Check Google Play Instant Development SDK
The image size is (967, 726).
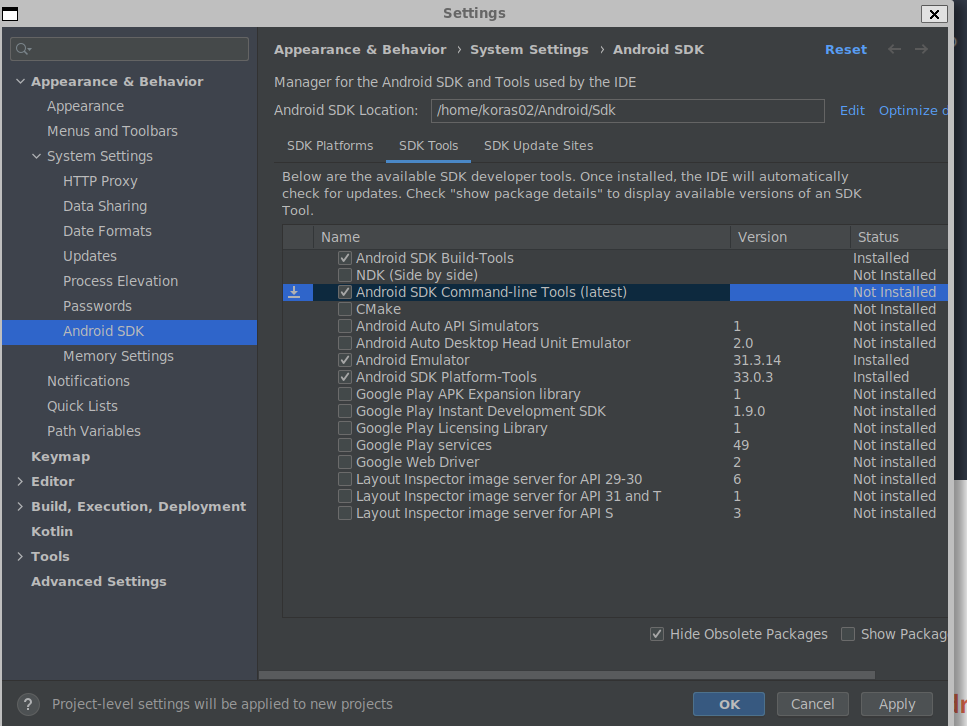(345, 411)
